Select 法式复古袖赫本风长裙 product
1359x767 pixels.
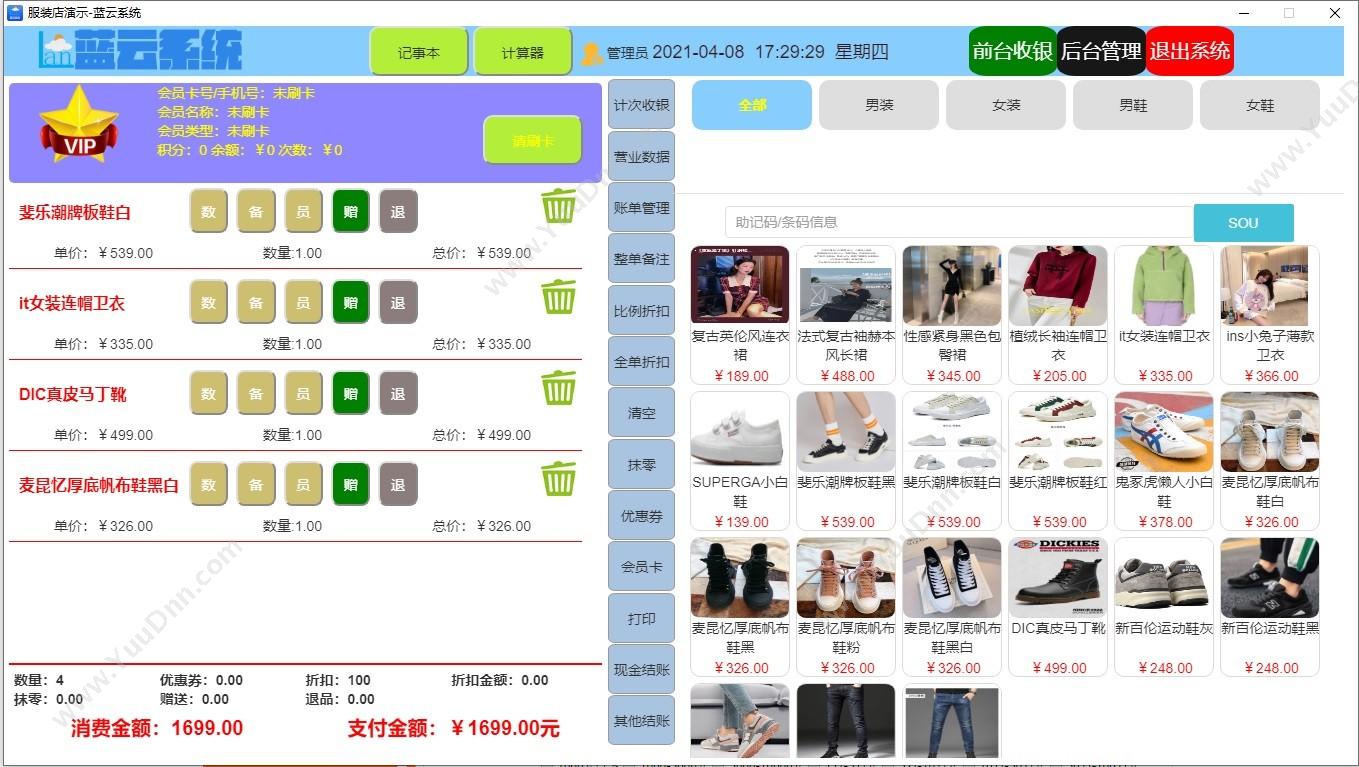point(846,315)
